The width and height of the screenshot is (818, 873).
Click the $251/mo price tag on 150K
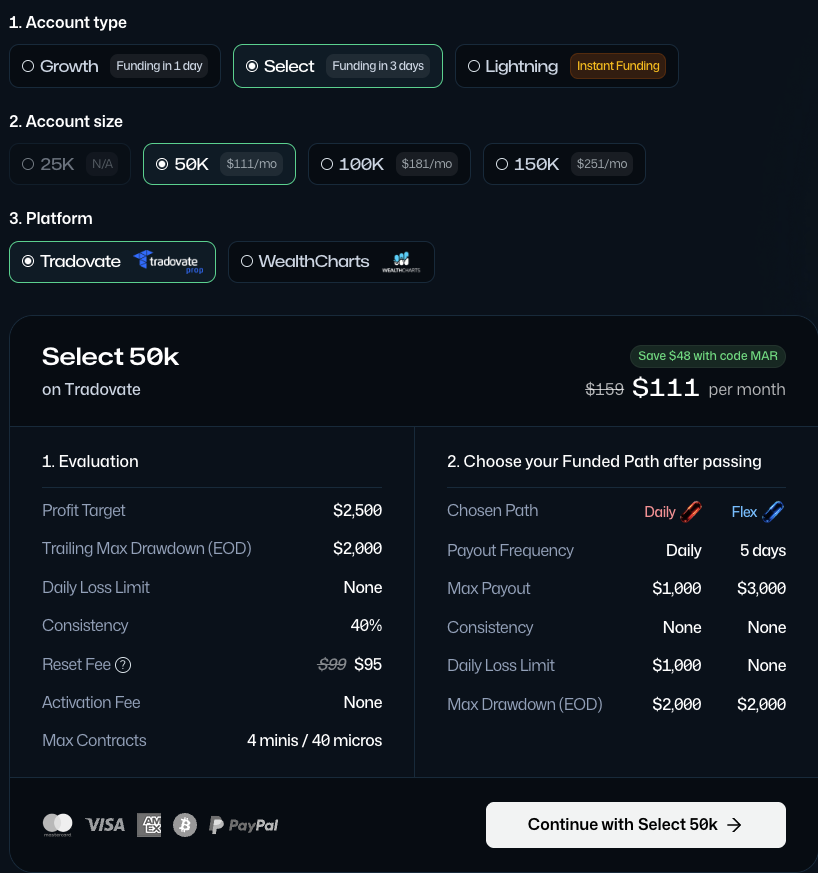pyautogui.click(x=602, y=164)
